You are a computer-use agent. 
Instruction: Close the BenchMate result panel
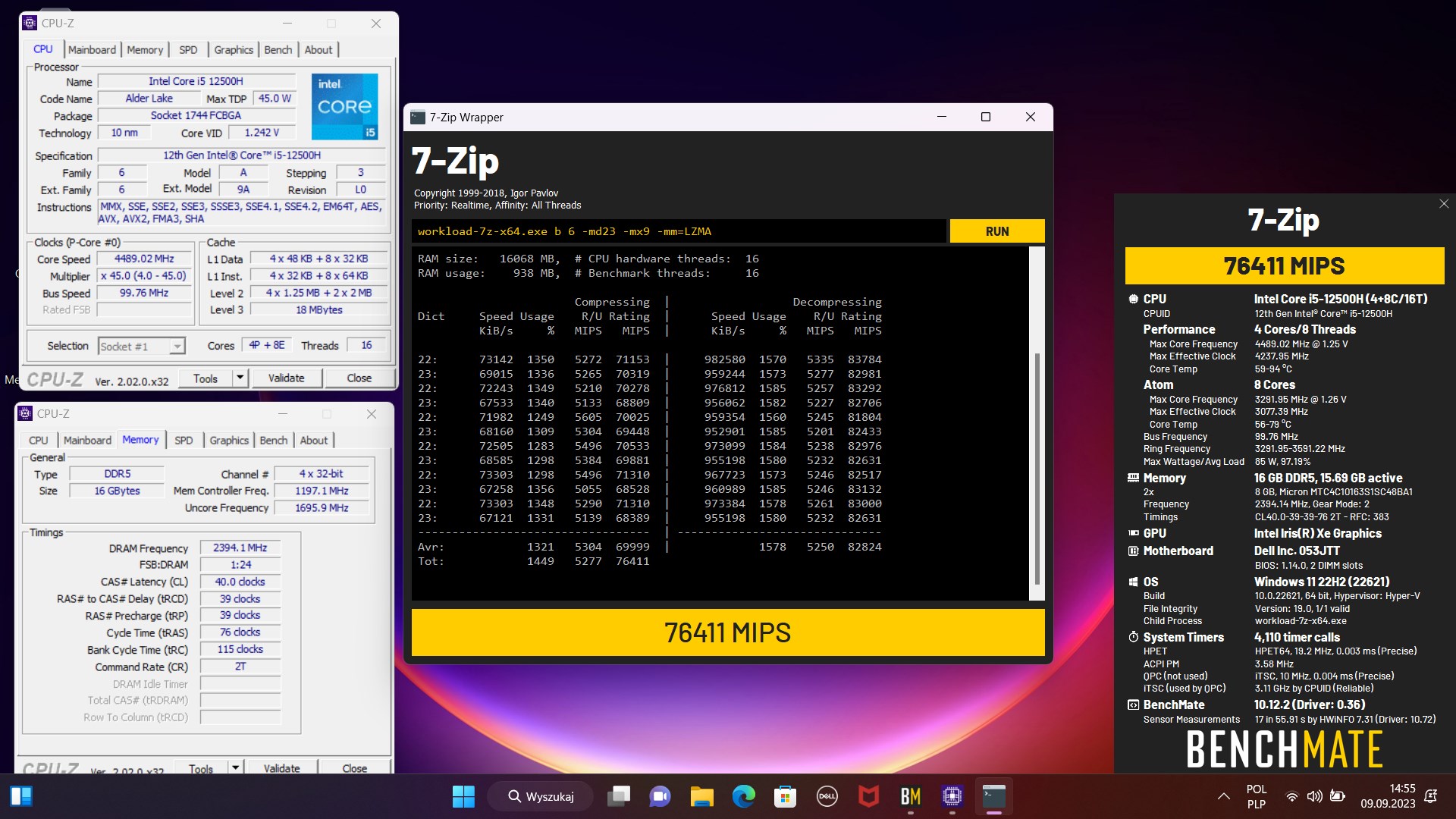pyautogui.click(x=1444, y=204)
